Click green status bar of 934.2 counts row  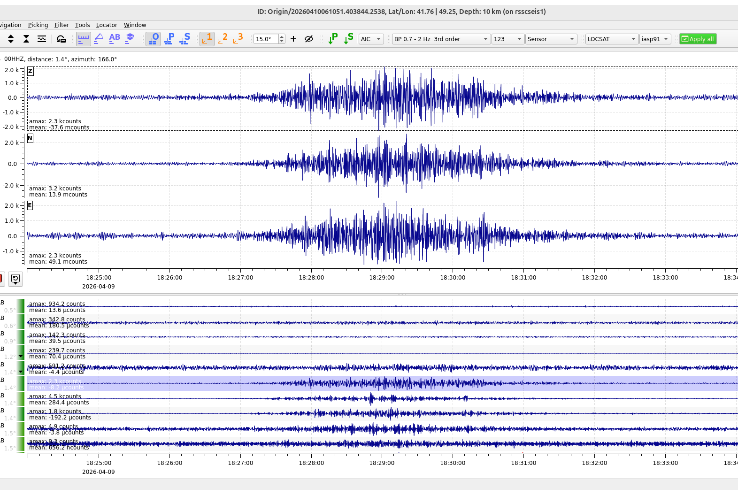click(x=20, y=306)
